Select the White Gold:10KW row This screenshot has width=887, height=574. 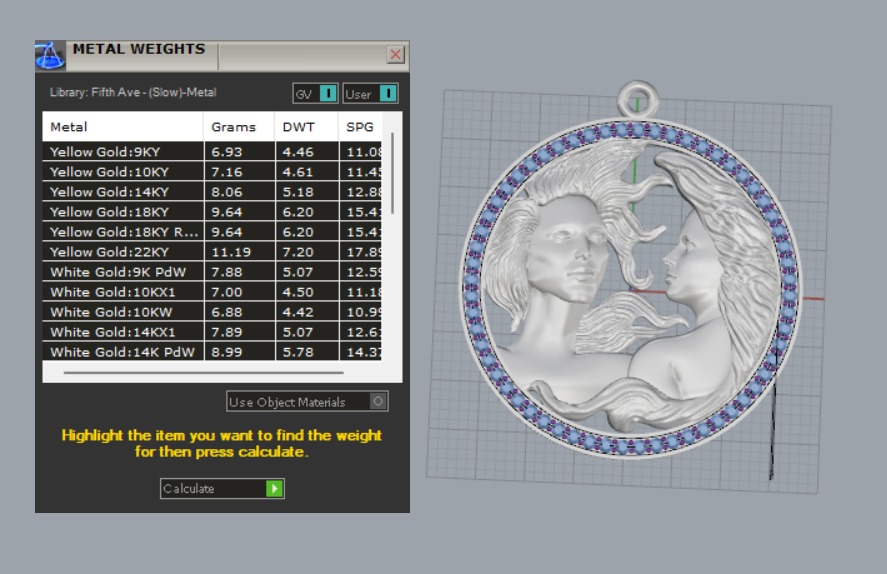click(x=212, y=312)
